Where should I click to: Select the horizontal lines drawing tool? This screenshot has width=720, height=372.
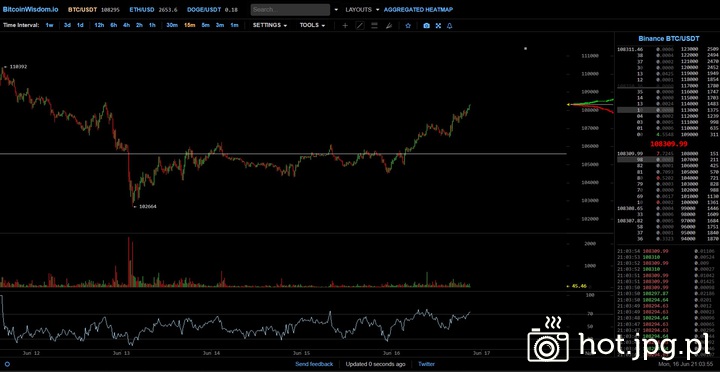tap(374, 26)
